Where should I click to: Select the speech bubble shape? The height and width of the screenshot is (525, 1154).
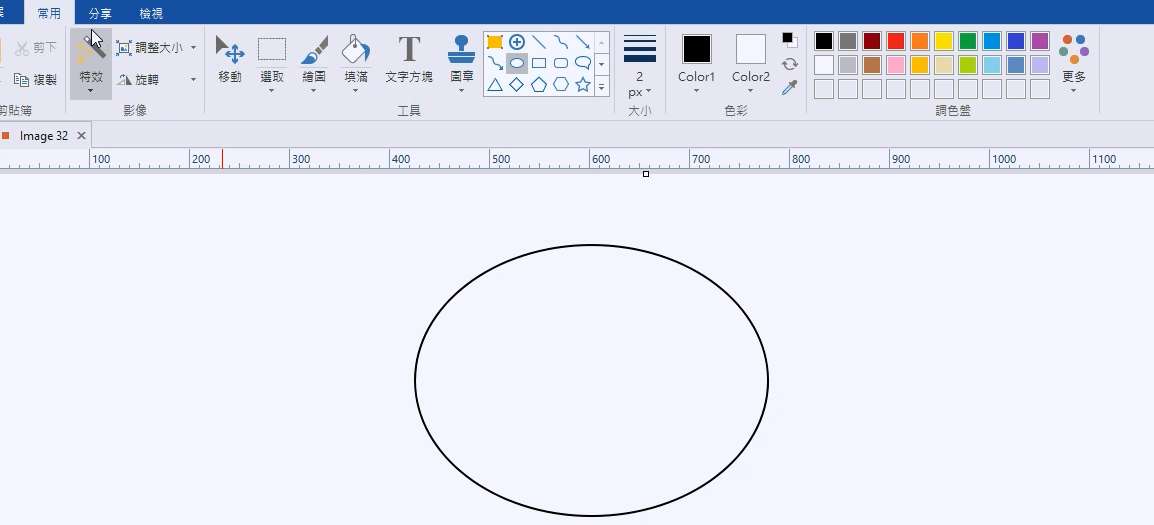pos(583,63)
